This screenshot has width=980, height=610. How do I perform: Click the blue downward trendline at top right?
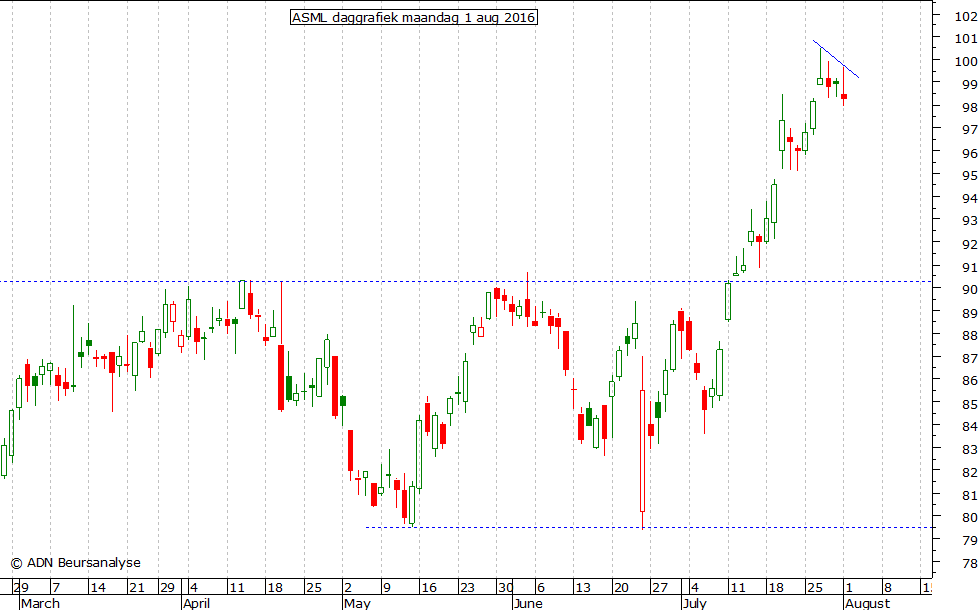[837, 60]
